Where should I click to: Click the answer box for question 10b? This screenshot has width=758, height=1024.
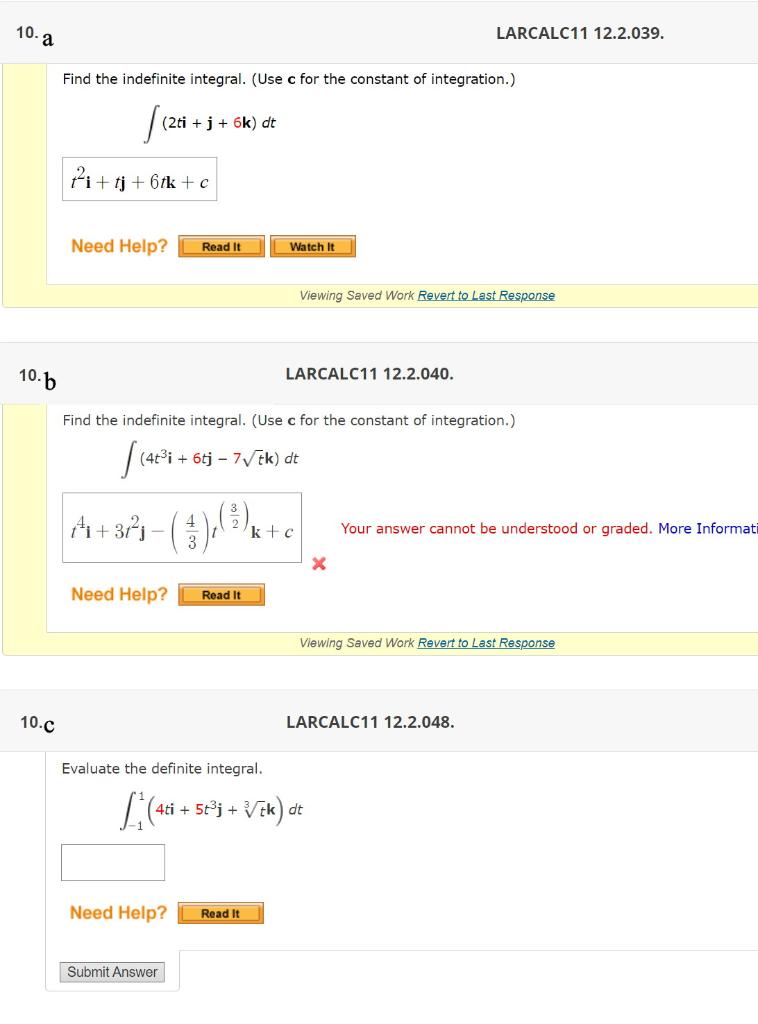click(x=182, y=528)
